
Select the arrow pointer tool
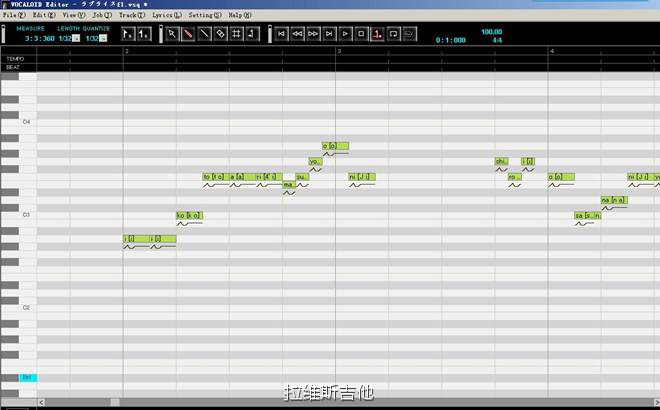(x=172, y=34)
